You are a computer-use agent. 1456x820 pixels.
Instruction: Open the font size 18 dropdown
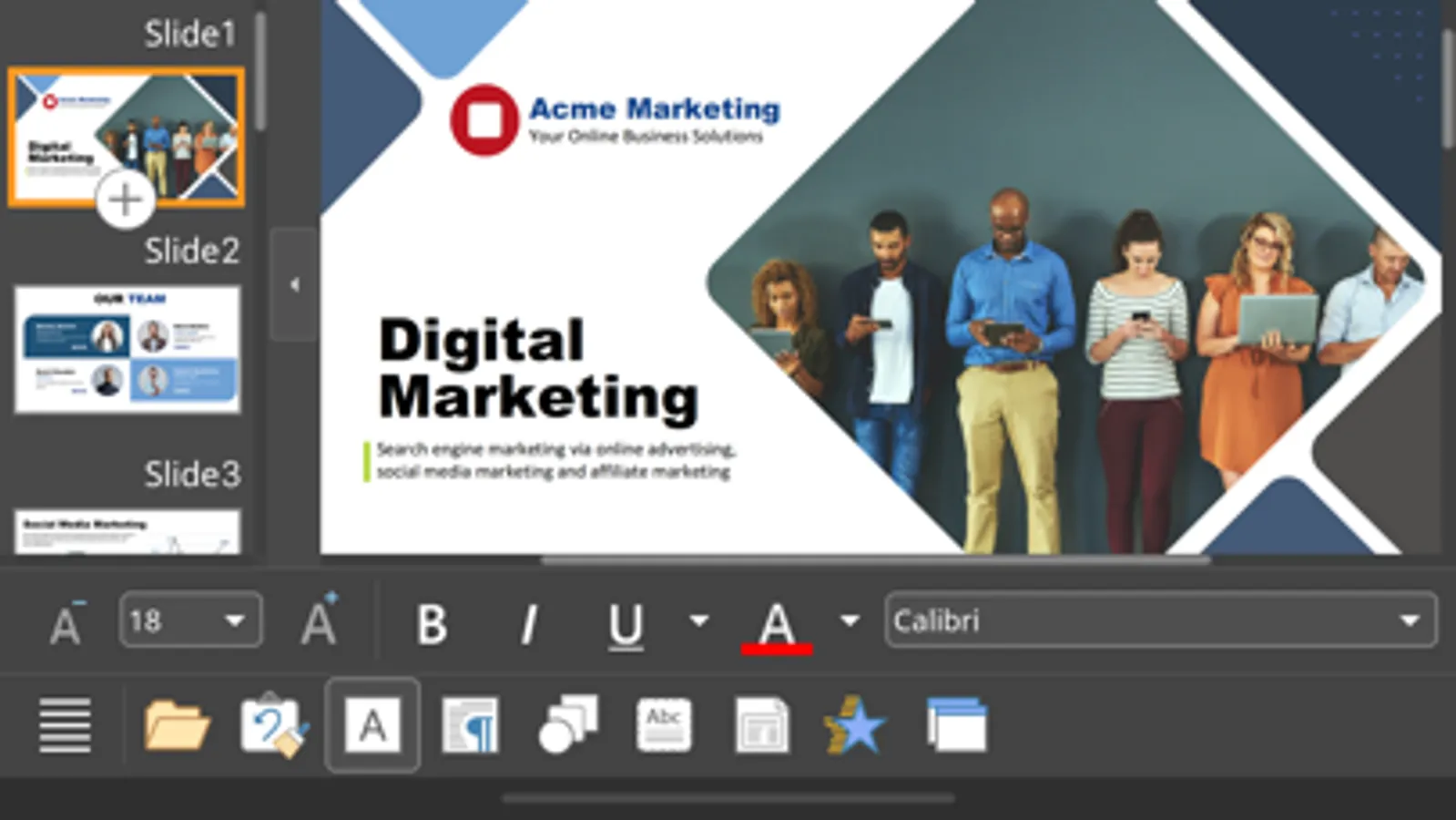[x=234, y=621]
